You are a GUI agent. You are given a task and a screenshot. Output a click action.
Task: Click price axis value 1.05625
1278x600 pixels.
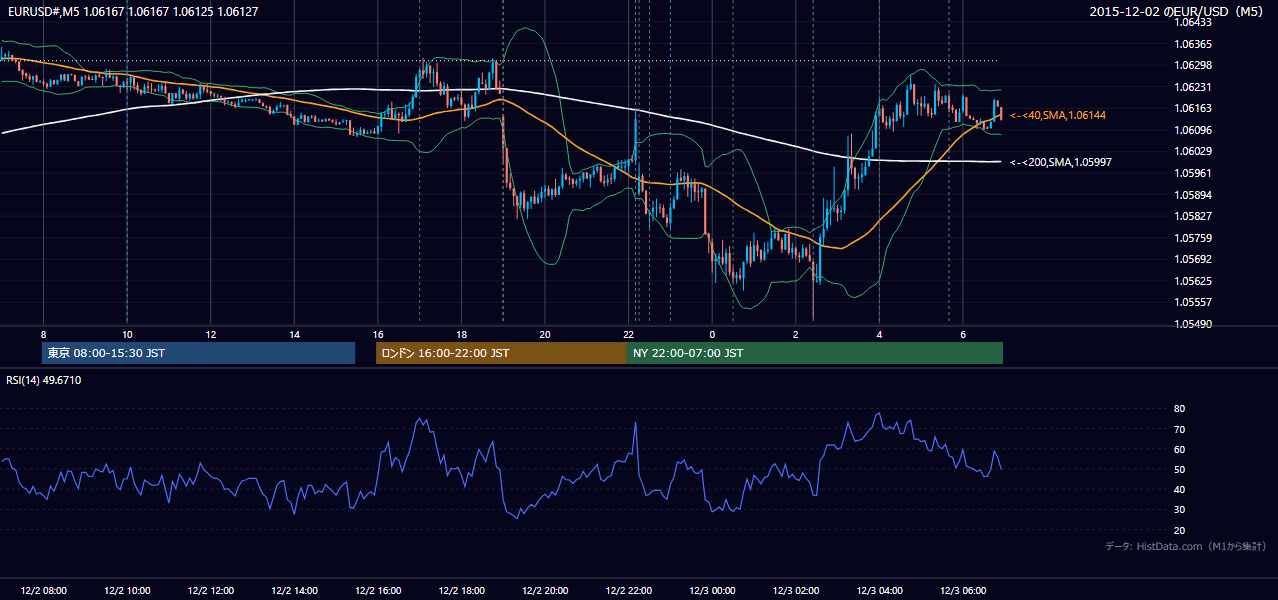click(1193, 281)
